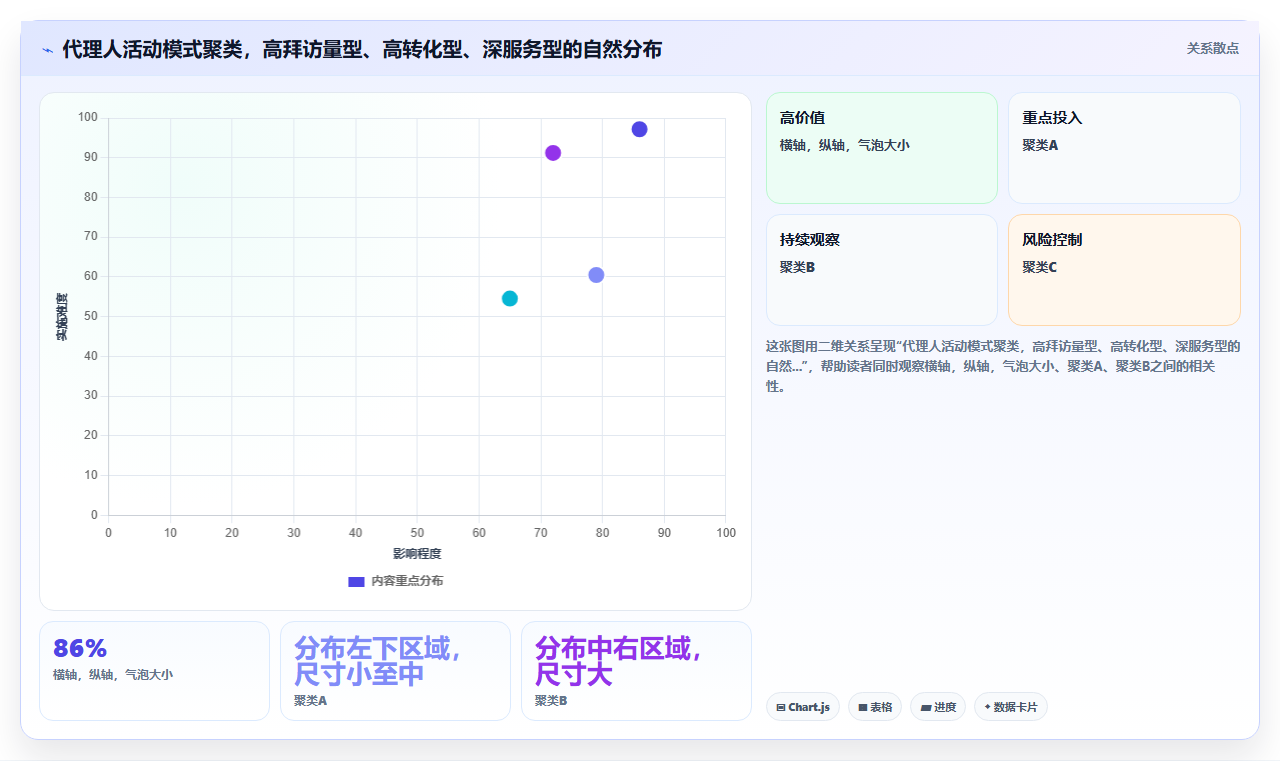This screenshot has width=1280, height=761.
Task: Click the icon inside the 进度 chip
Action: click(x=926, y=707)
